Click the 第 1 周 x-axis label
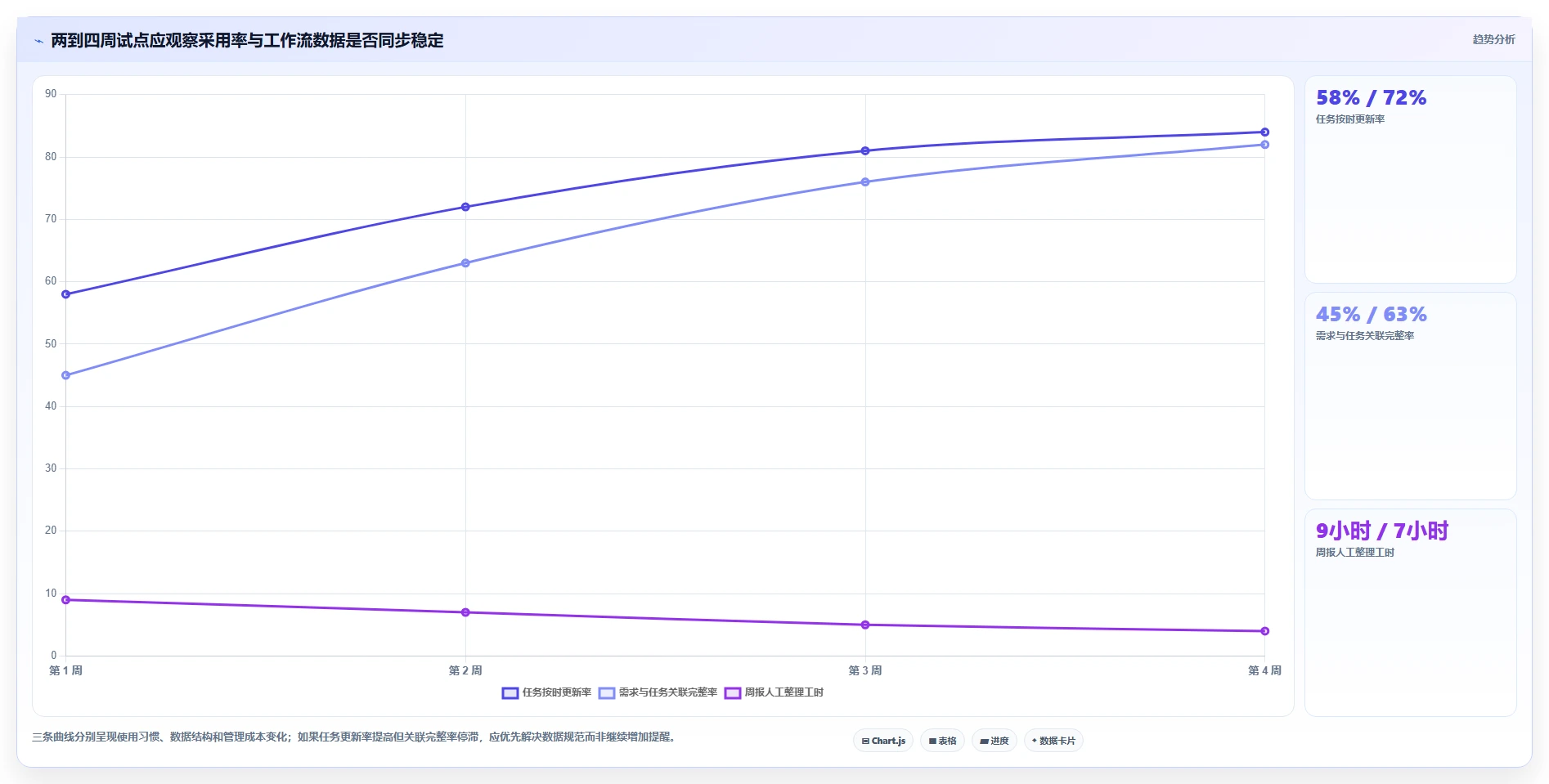Image resolution: width=1549 pixels, height=784 pixels. (x=66, y=670)
